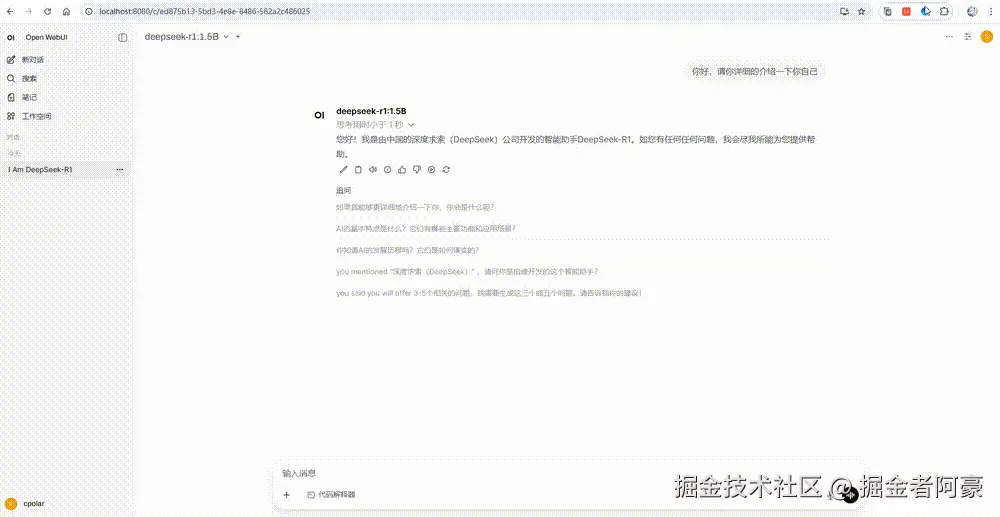
Task: Select the 'I Am DeepSeek-R1' chat
Action: (x=40, y=170)
